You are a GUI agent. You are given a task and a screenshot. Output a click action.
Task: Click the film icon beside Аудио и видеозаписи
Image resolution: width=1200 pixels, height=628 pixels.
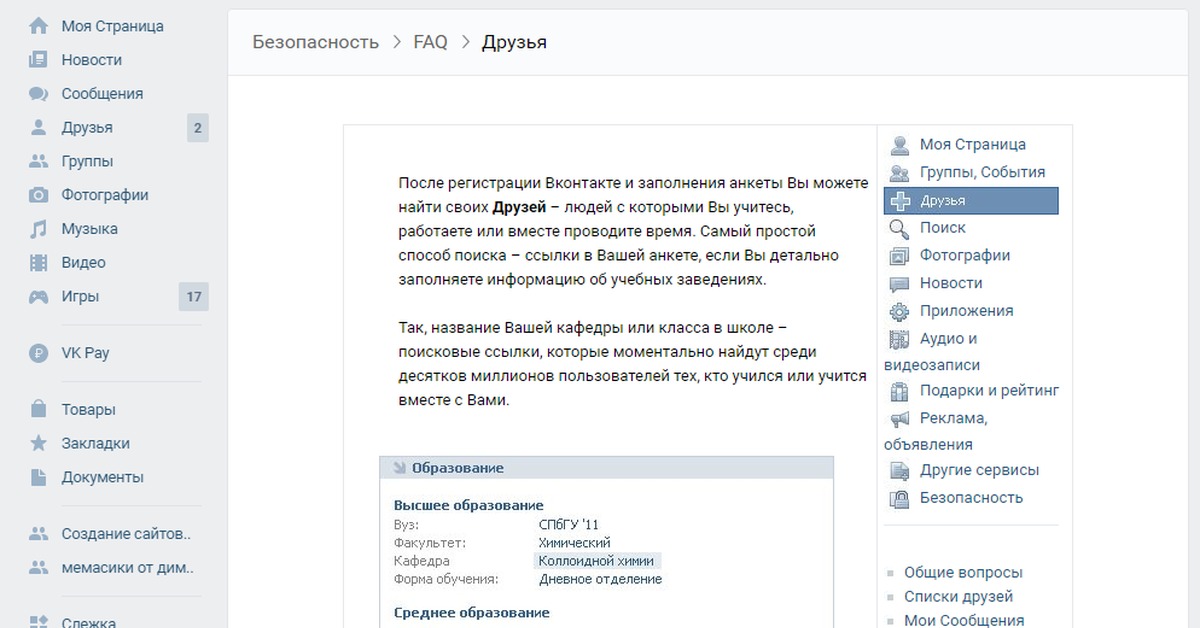[x=900, y=339]
